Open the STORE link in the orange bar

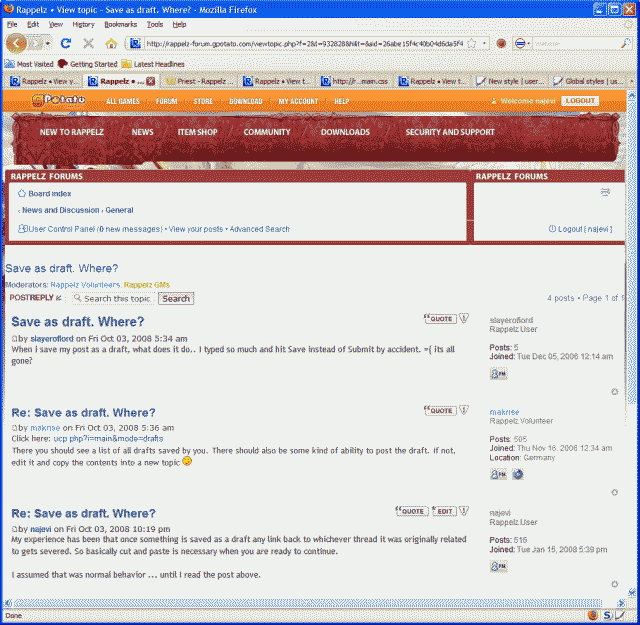(x=203, y=101)
